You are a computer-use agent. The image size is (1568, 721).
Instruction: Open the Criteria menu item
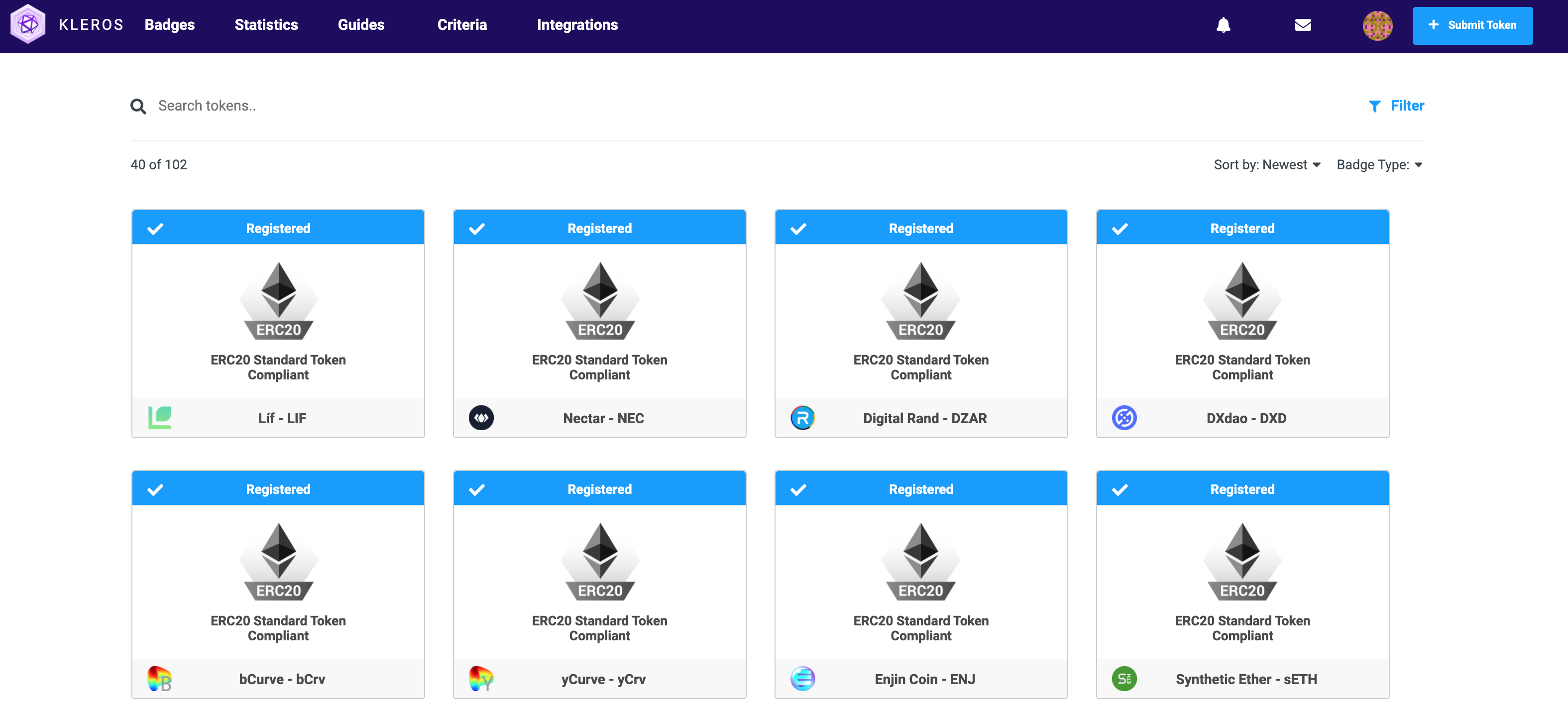pyautogui.click(x=461, y=25)
